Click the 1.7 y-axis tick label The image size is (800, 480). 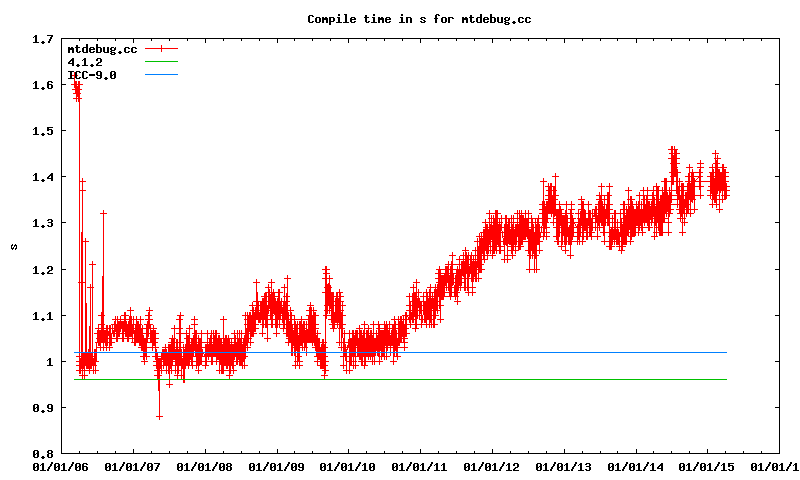tap(43, 40)
